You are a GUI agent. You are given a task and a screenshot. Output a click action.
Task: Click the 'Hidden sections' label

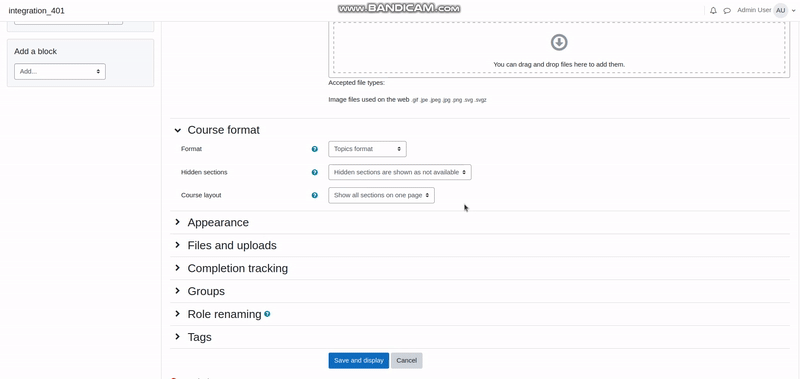(x=204, y=172)
